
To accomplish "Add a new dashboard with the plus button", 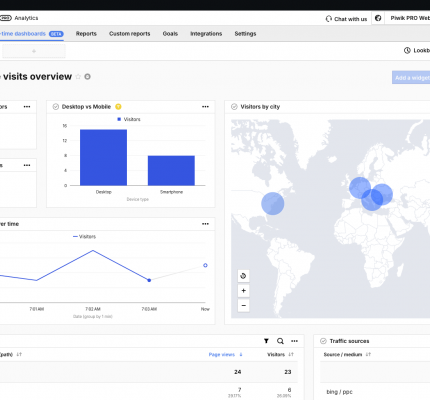I will point(34,51).
